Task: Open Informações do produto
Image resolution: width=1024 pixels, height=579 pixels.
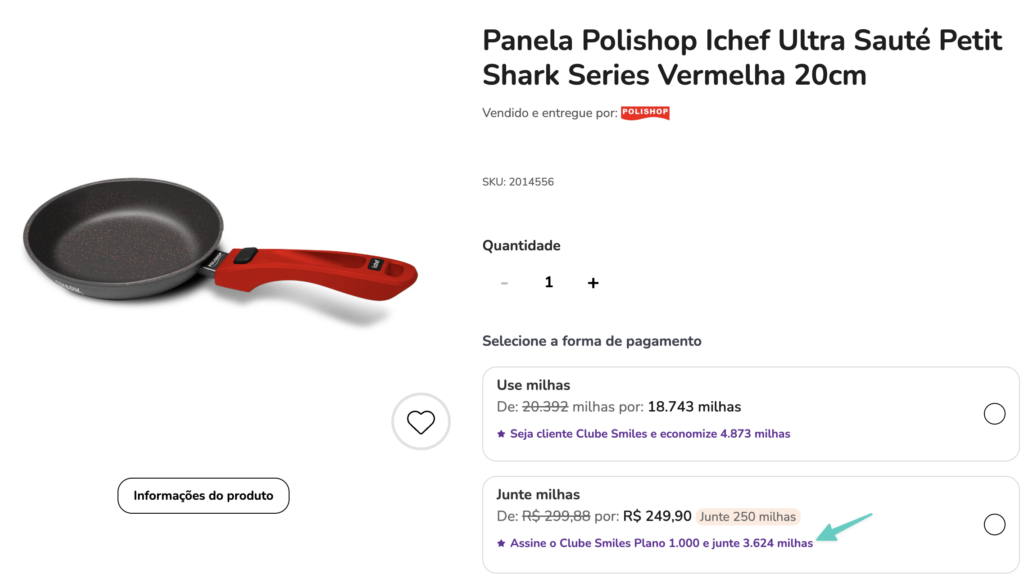Action: 203,495
